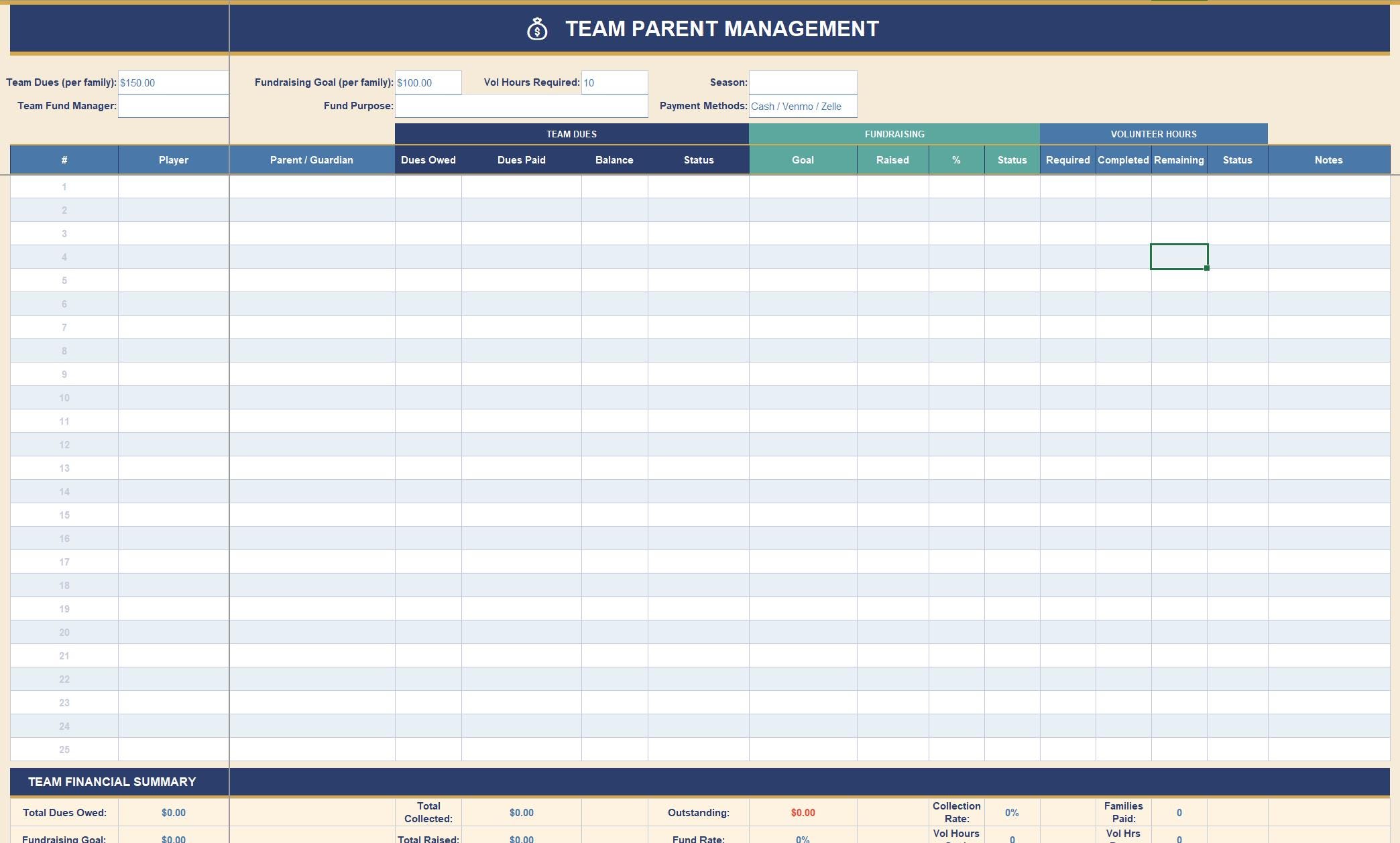Screen dimensions: 1400x843
Task: Select the Team Dues per family value field
Action: click(174, 82)
